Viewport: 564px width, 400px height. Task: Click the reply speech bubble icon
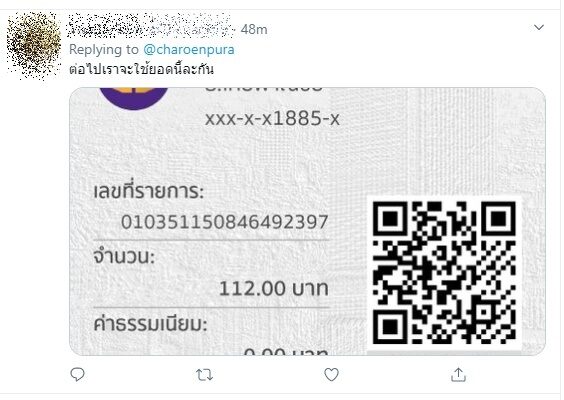77,374
